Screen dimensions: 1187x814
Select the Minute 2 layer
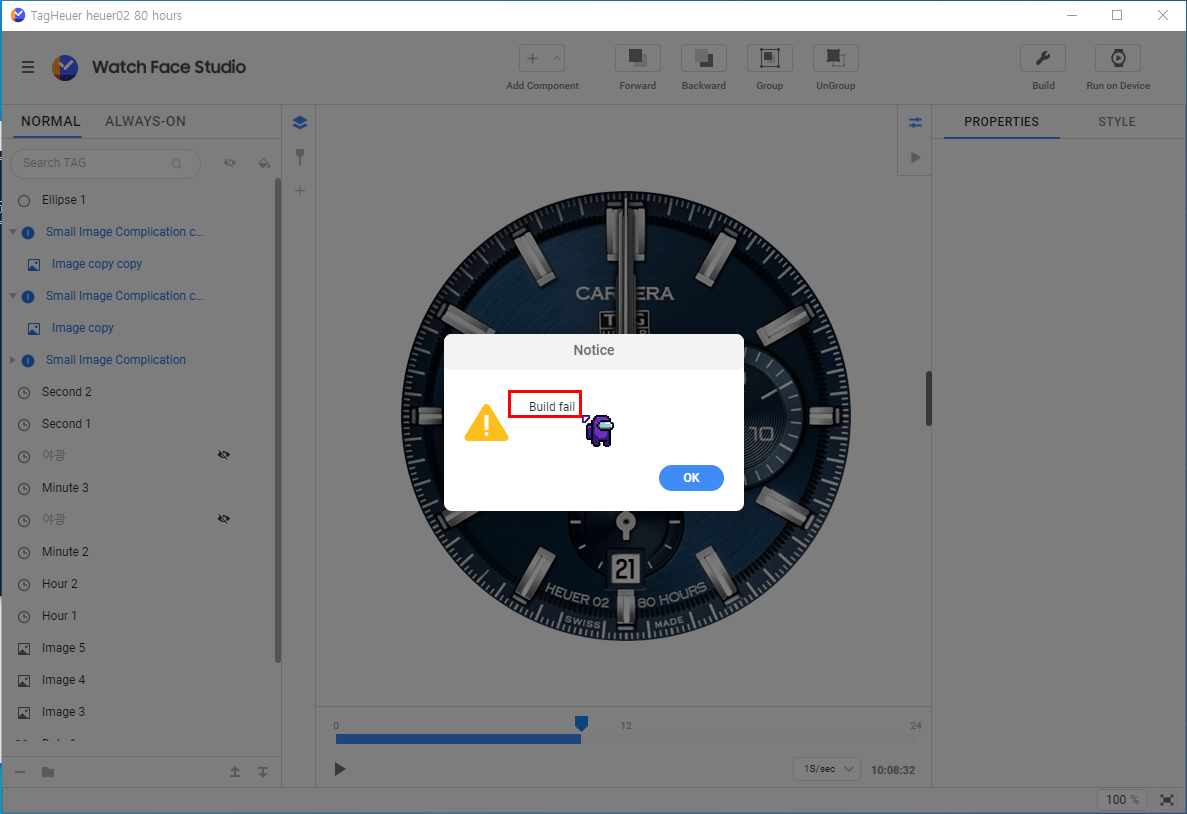[x=141, y=552]
